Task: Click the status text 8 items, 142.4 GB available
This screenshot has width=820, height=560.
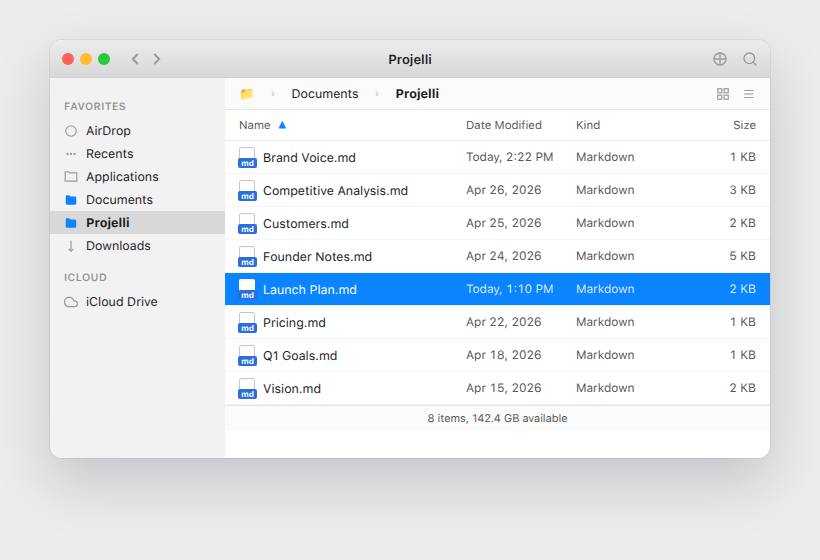Action: click(x=497, y=418)
